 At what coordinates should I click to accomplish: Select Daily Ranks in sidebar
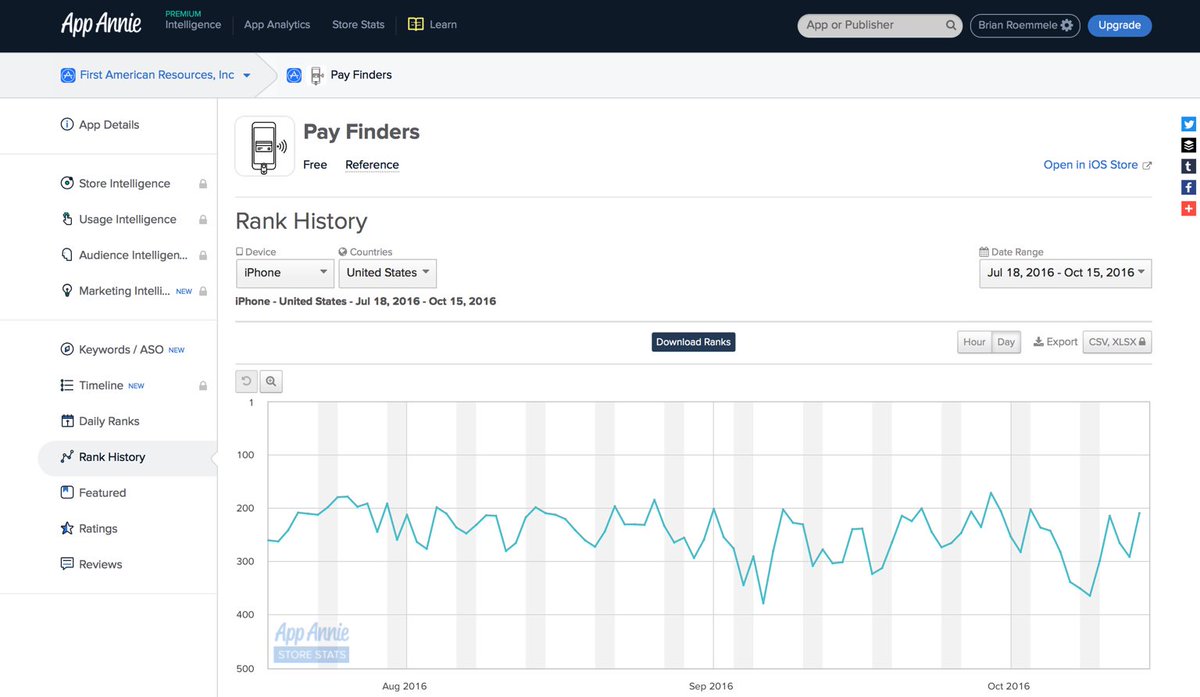click(109, 422)
